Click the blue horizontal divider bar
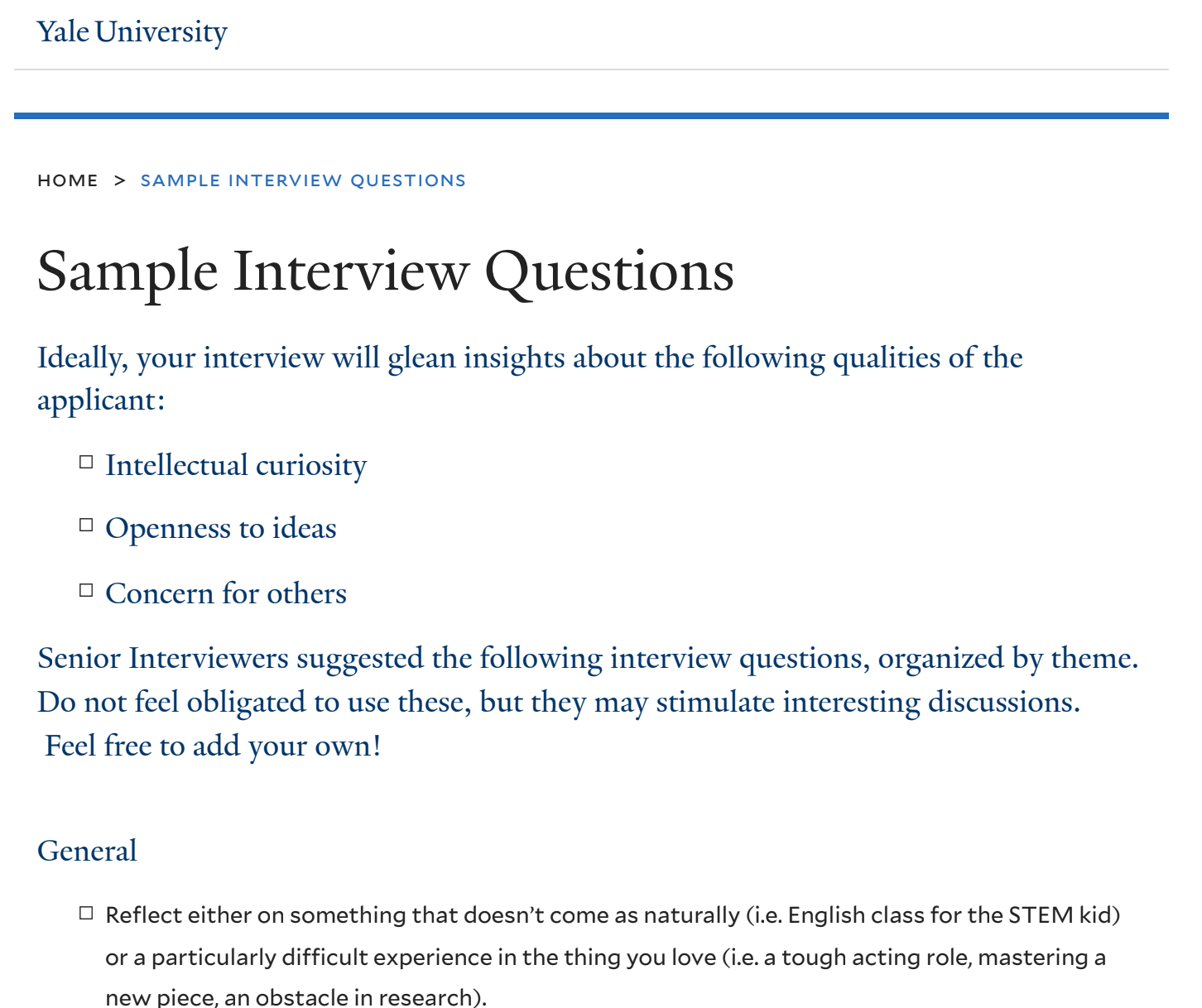Screen dimensions: 1202x1008 coord(591,116)
